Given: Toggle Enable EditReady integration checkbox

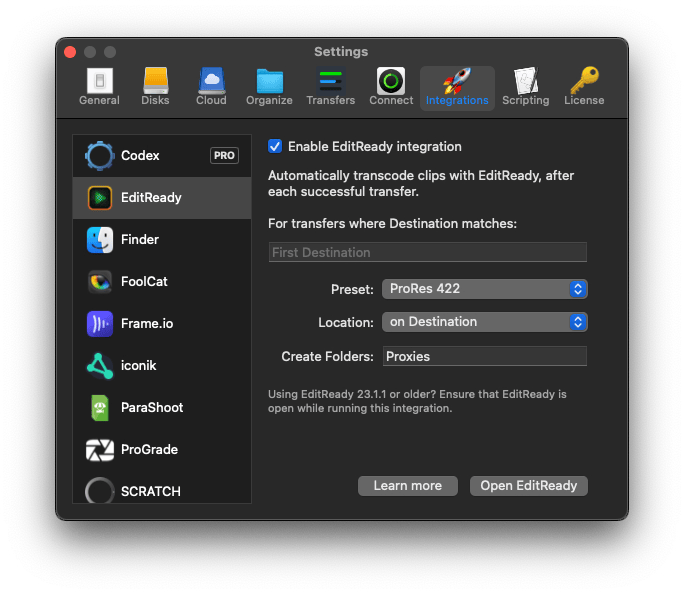Looking at the screenshot, I should [275, 147].
